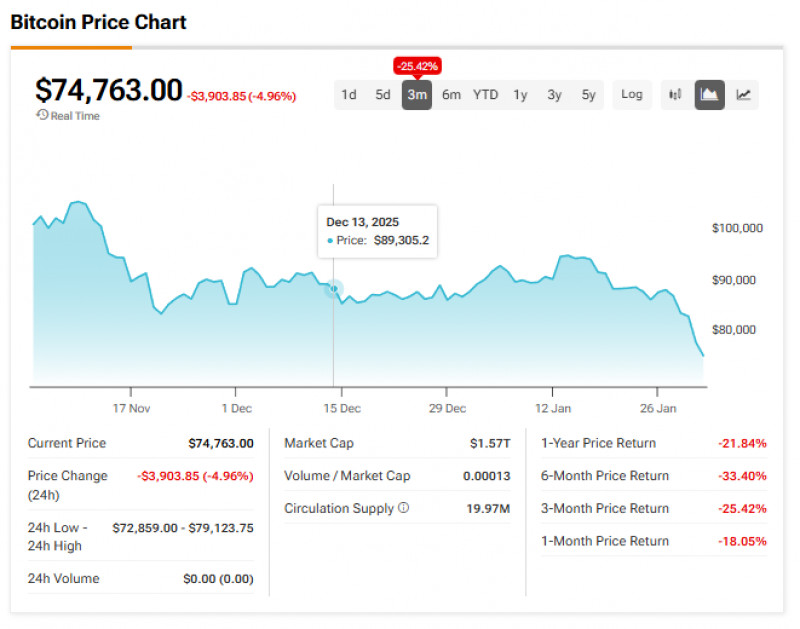Screen dimensions: 800x629
Task: Switch to line chart view
Action: [744, 95]
